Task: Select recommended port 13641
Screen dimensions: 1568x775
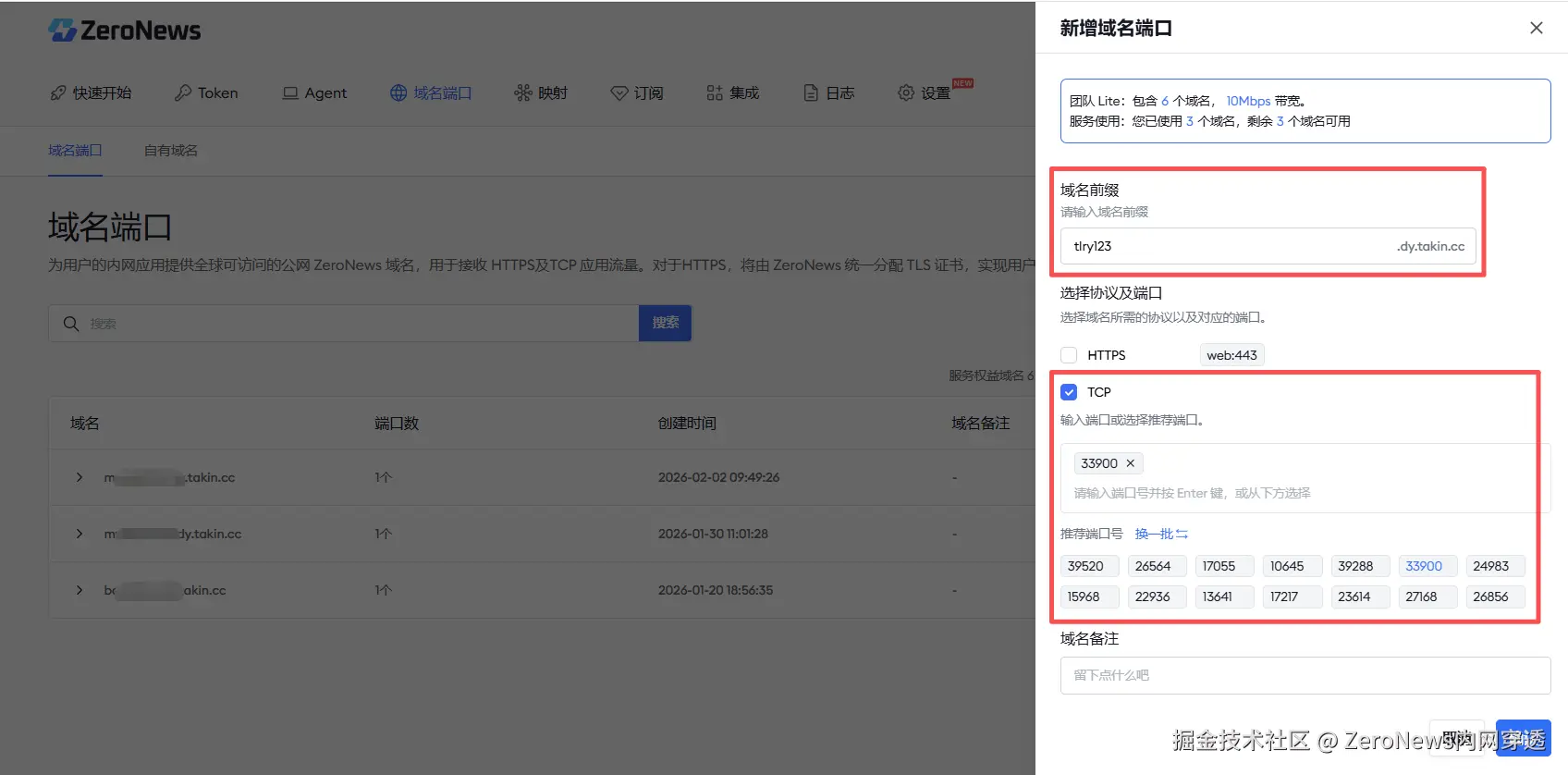Action: point(1225,597)
